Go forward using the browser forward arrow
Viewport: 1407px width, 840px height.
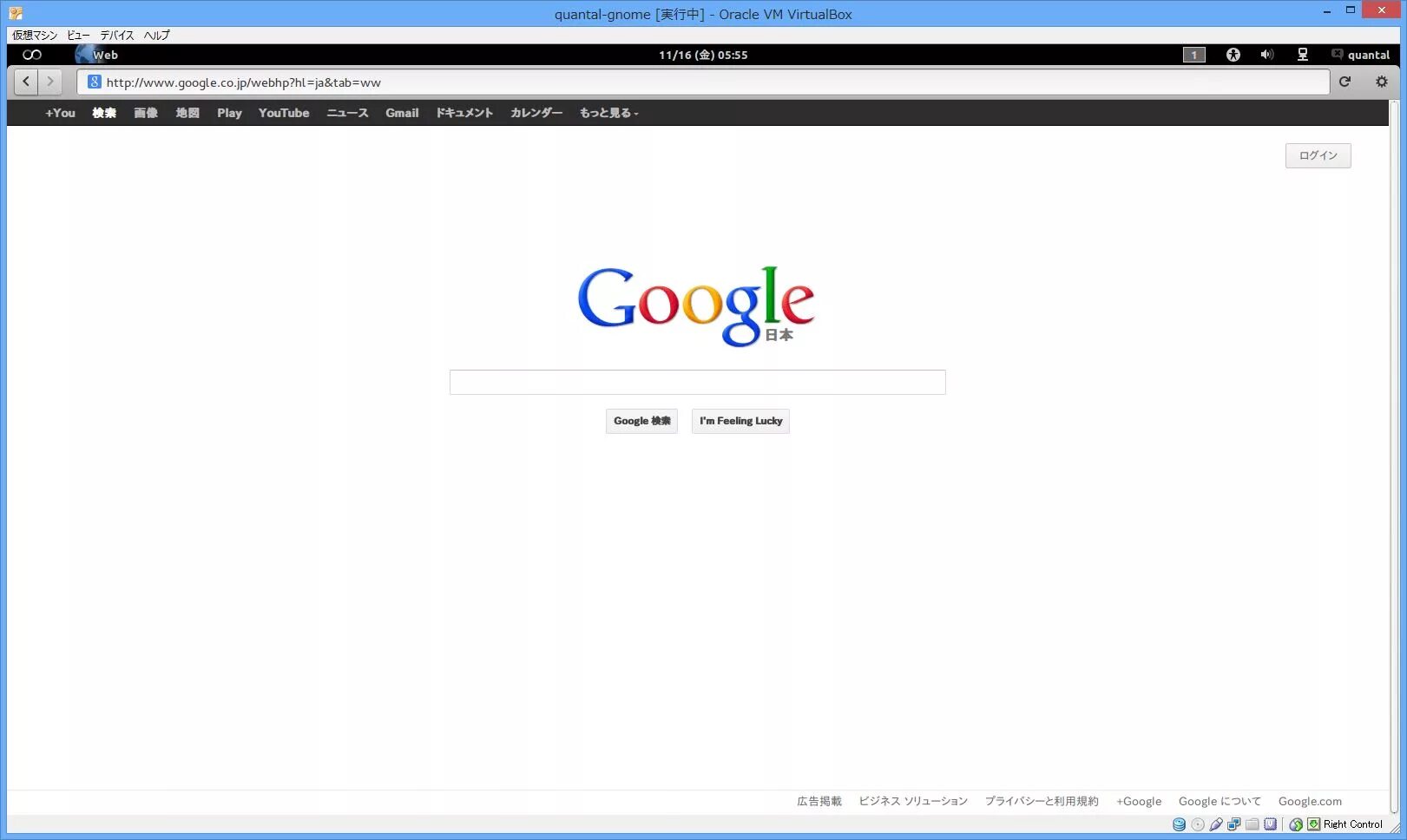(50, 82)
